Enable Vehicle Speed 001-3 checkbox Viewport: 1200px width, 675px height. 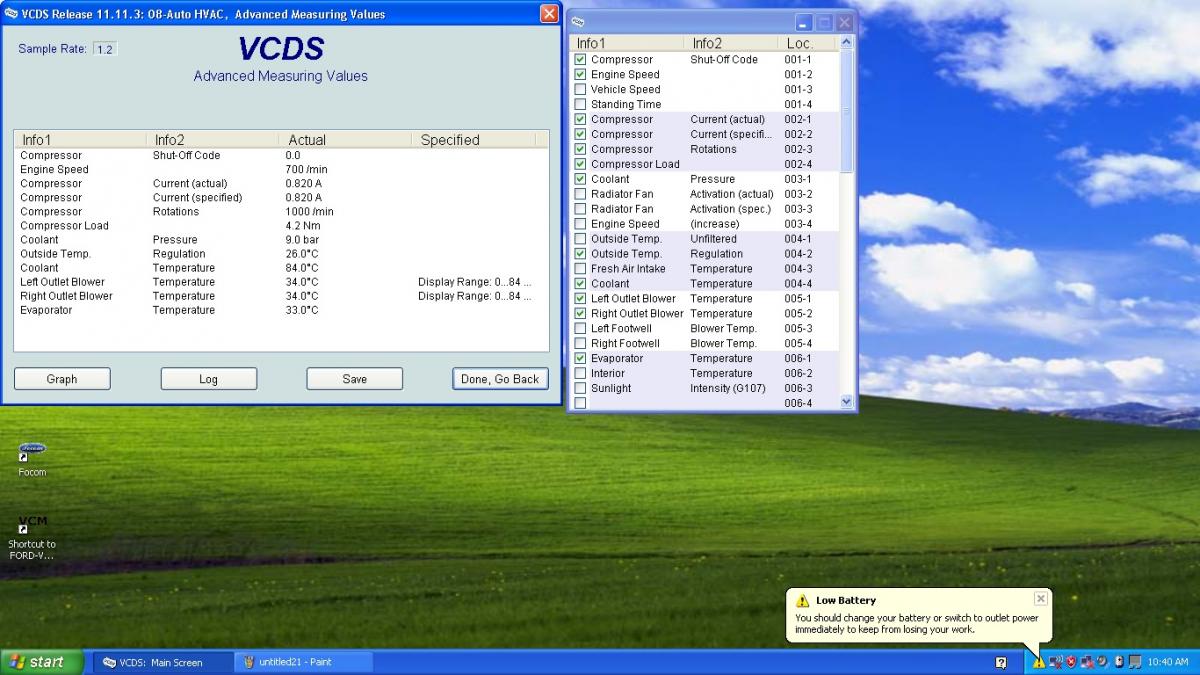coord(580,90)
